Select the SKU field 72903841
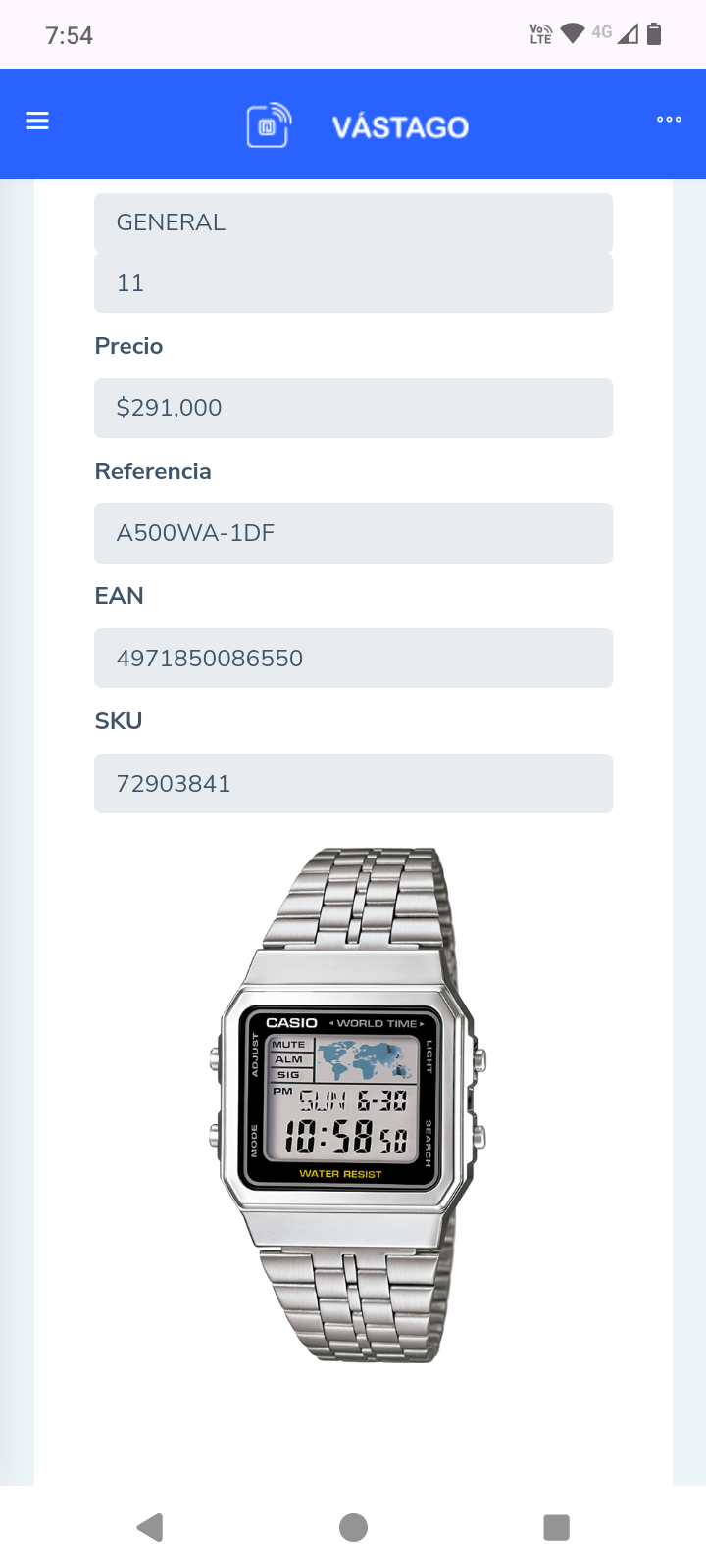Image resolution: width=706 pixels, height=1568 pixels. tap(353, 784)
